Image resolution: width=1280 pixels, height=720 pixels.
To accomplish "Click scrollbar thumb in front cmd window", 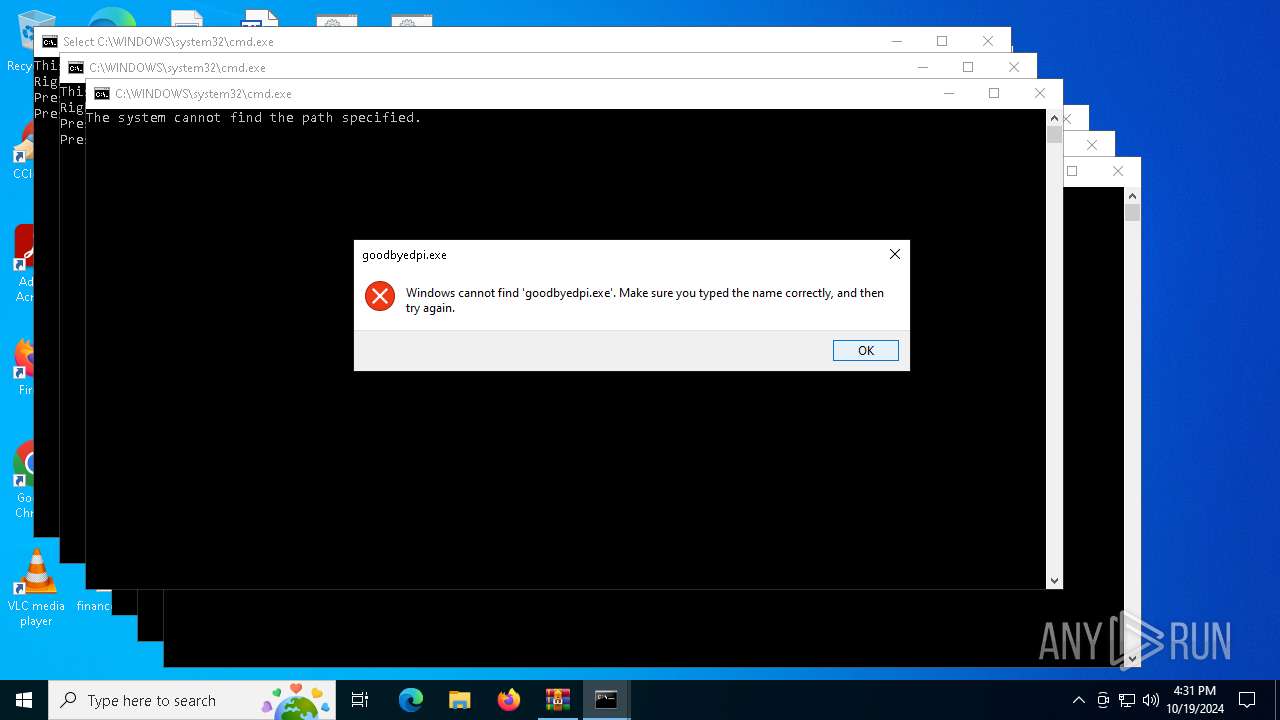I will click(1054, 135).
